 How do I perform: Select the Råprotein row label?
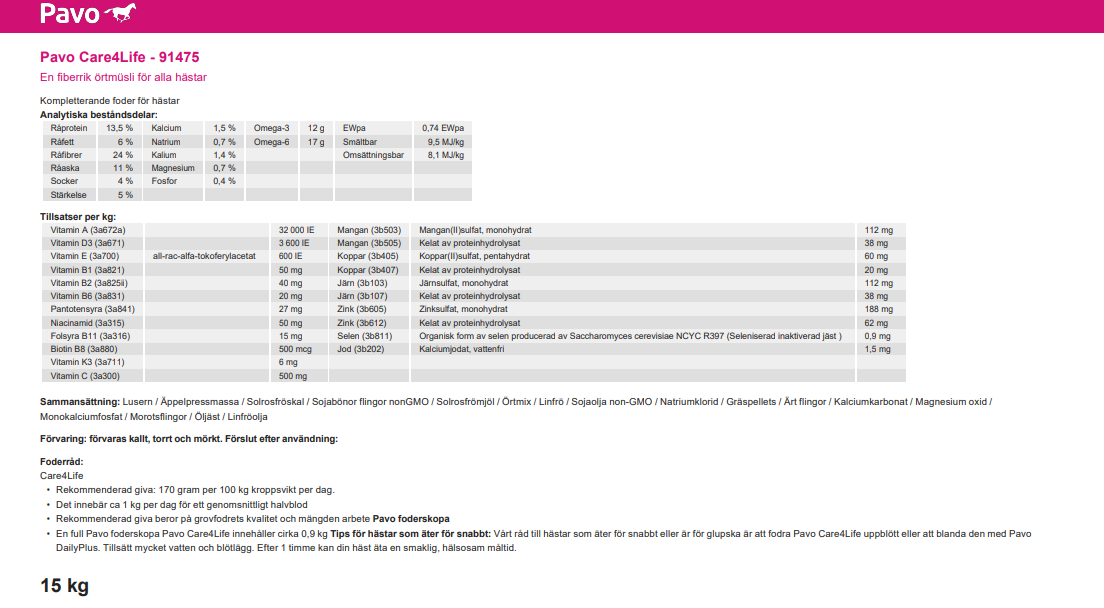[x=70, y=129]
